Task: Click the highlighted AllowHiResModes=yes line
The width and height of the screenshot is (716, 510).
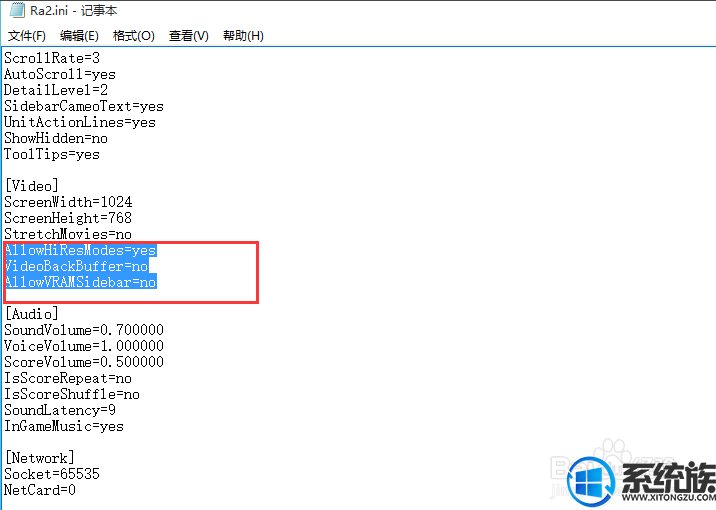Action: click(x=80, y=250)
